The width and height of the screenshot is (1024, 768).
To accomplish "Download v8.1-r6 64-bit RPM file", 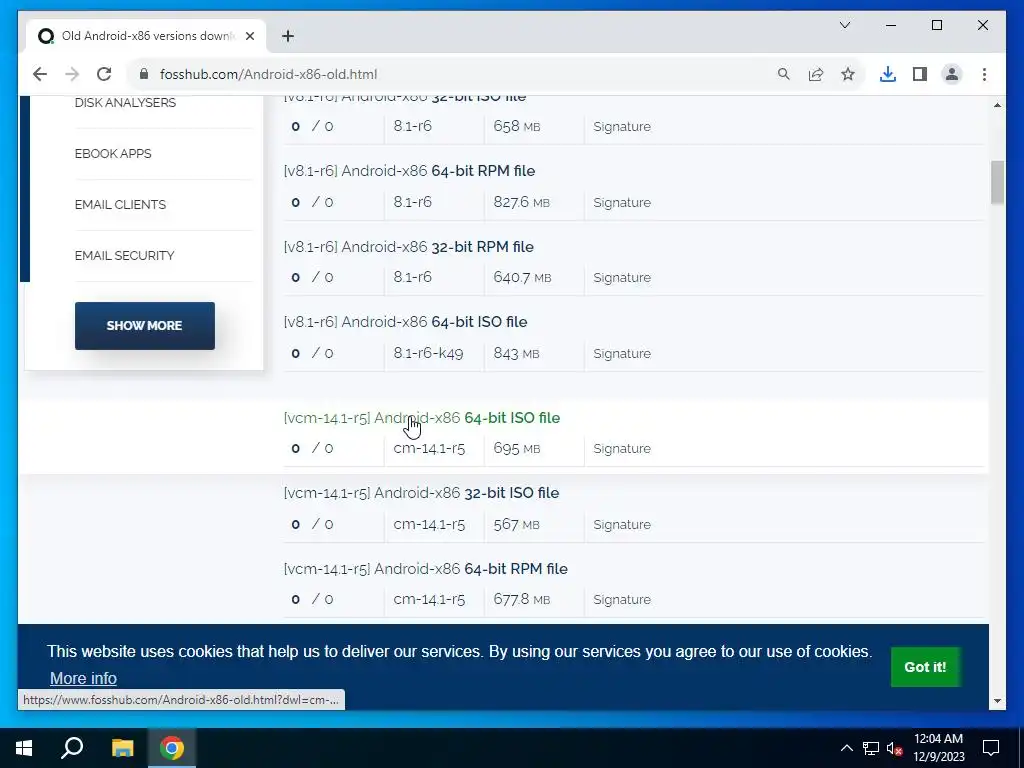I will tap(409, 171).
